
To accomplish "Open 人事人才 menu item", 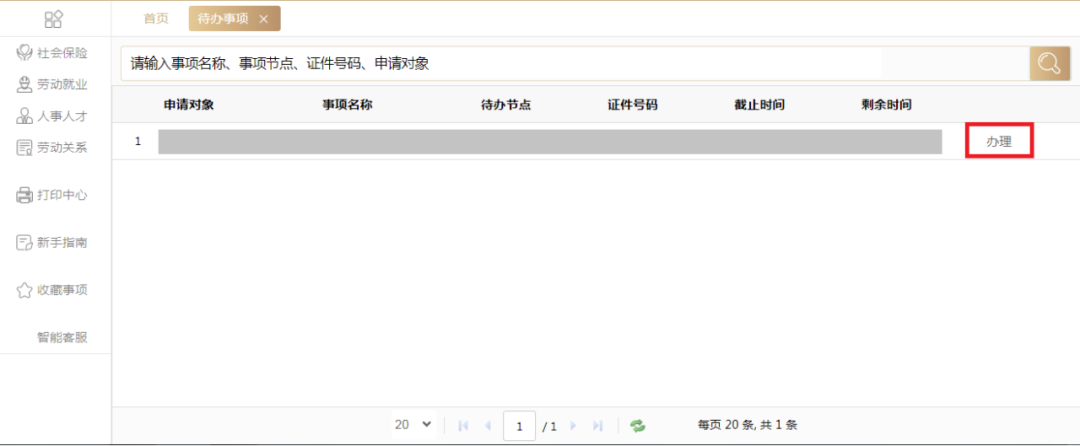I will 62,116.
